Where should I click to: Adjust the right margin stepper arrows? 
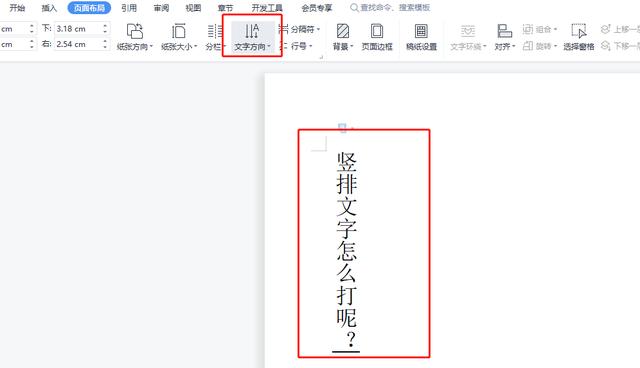105,44
